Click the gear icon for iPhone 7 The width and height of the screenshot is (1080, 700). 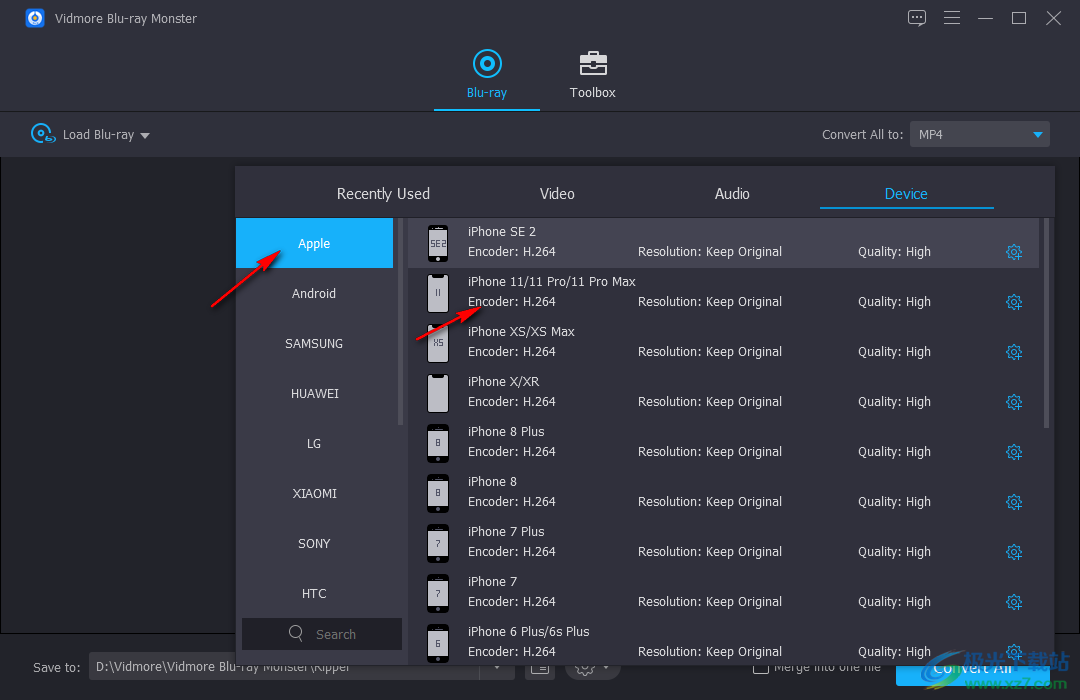coord(1013,602)
